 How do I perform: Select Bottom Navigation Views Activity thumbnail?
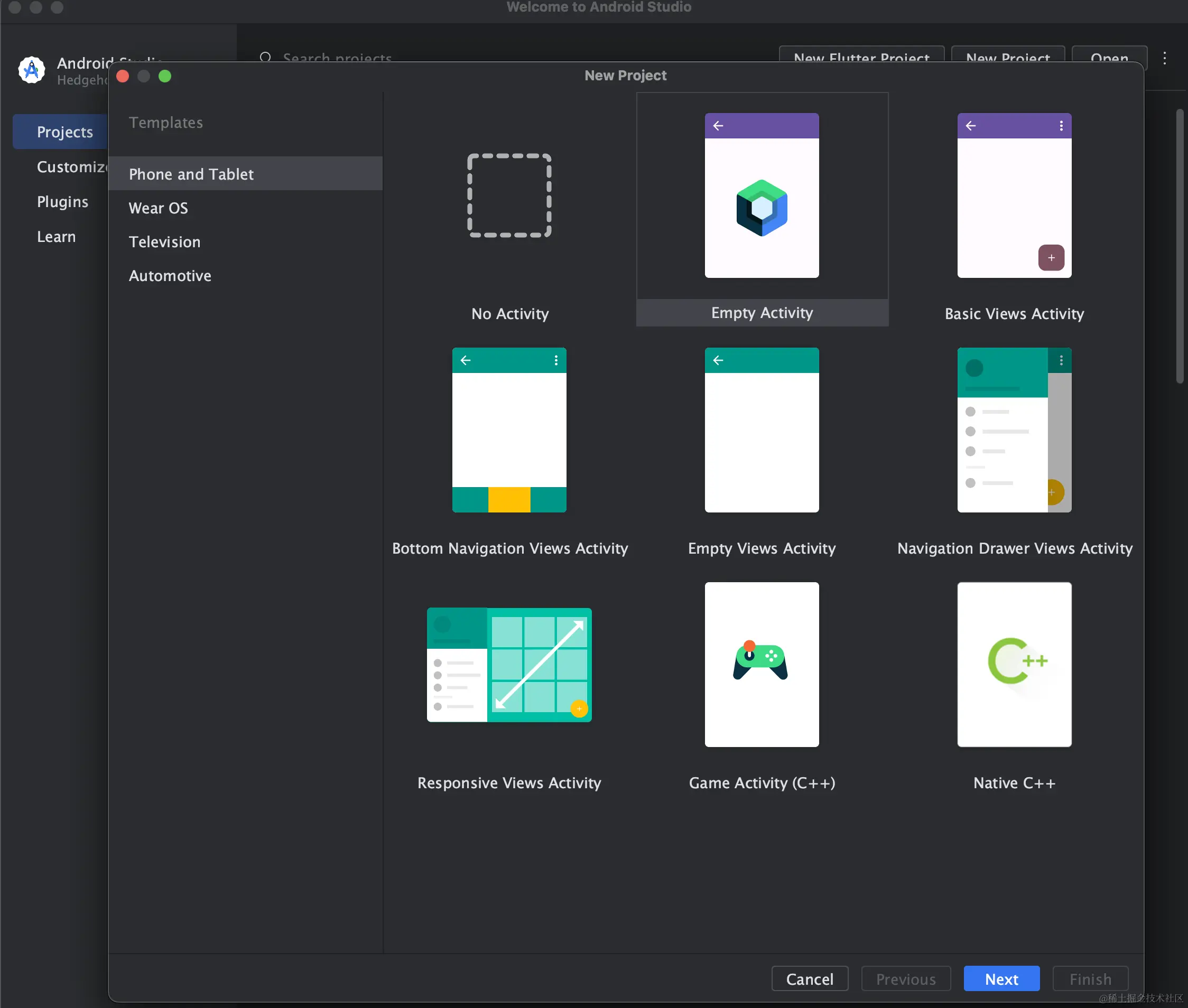pos(509,430)
